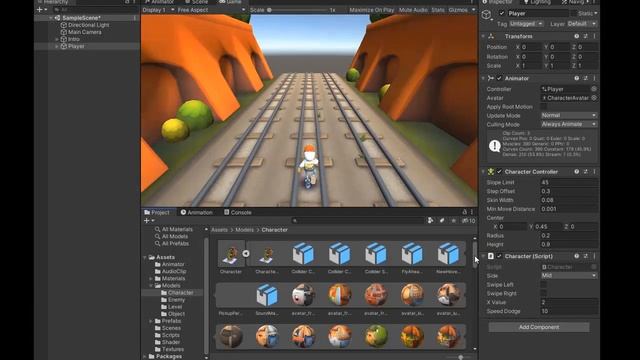The image size is (640, 360).
Task: Toggle Swipe Left checkbox
Action: pos(544,284)
